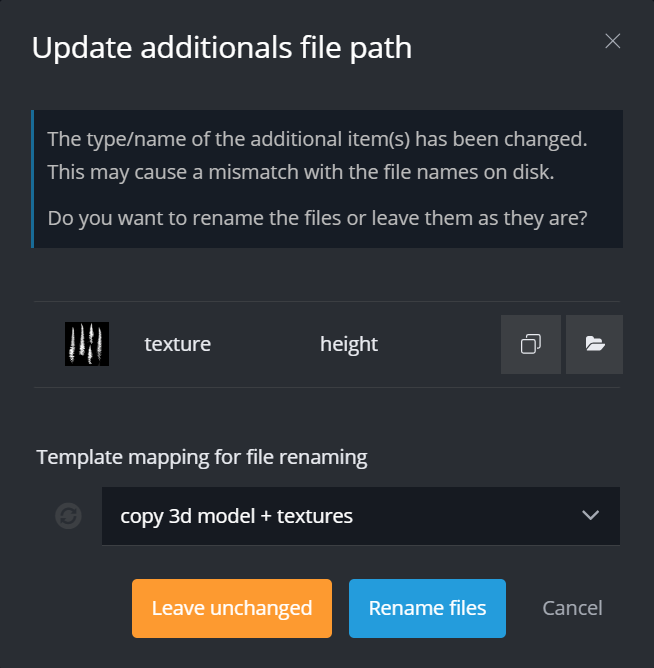Click the tree texture thumbnail
The height and width of the screenshot is (668, 654).
(x=87, y=344)
